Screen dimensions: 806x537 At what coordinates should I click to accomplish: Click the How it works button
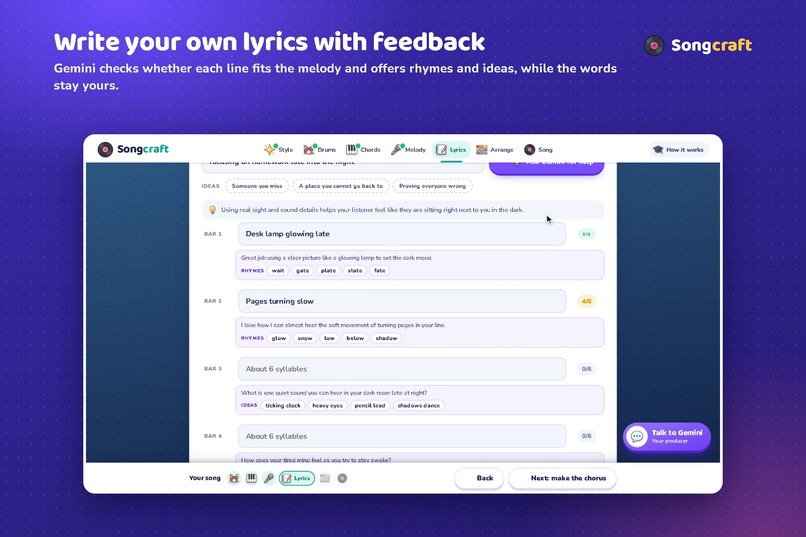point(679,150)
